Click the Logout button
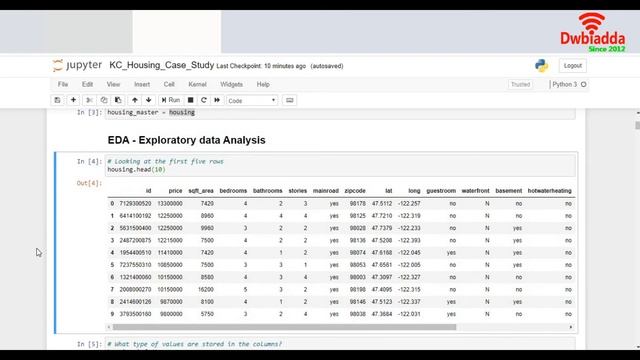The width and height of the screenshot is (640, 360). click(573, 66)
